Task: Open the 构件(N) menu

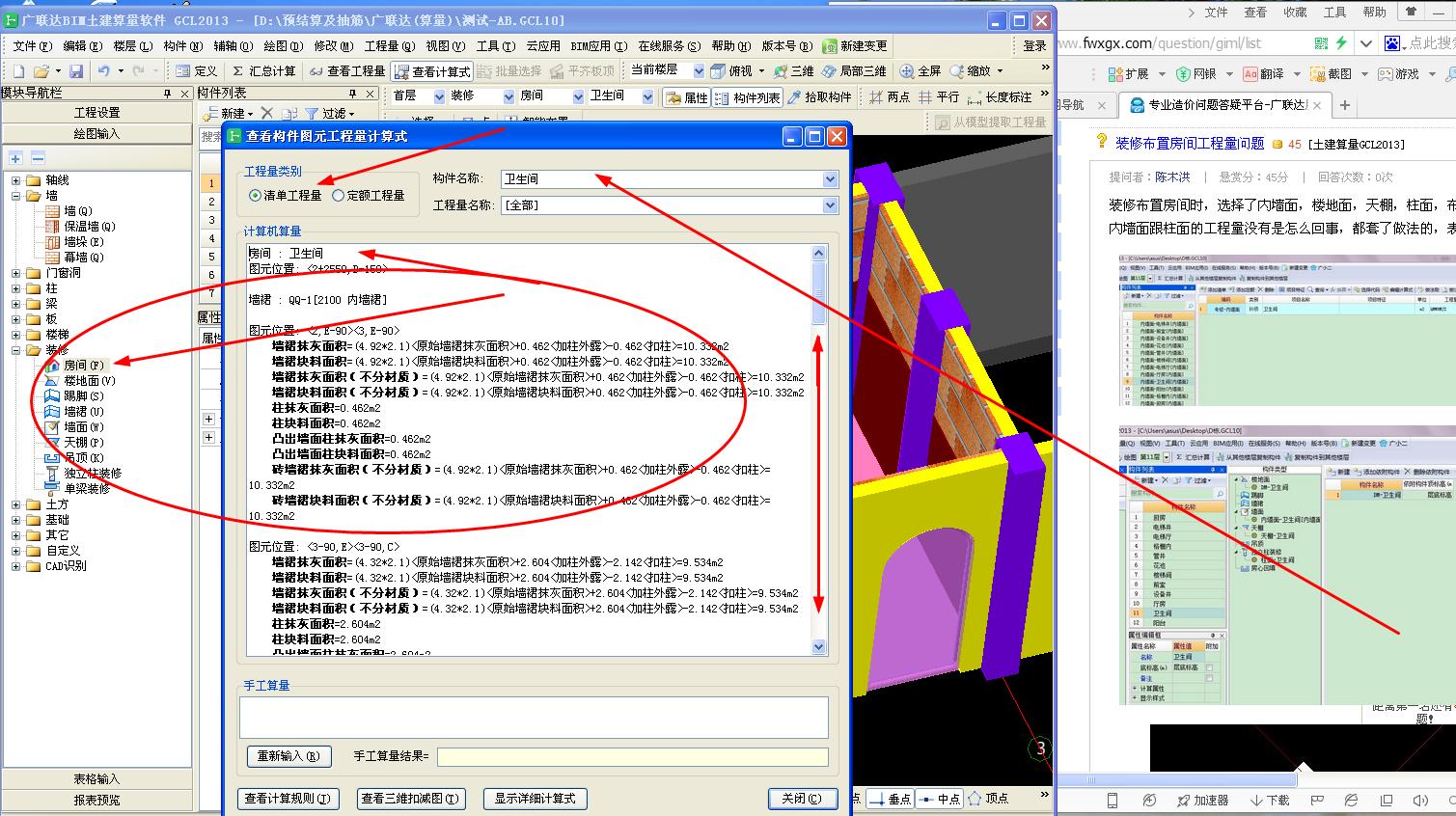Action: [x=182, y=45]
